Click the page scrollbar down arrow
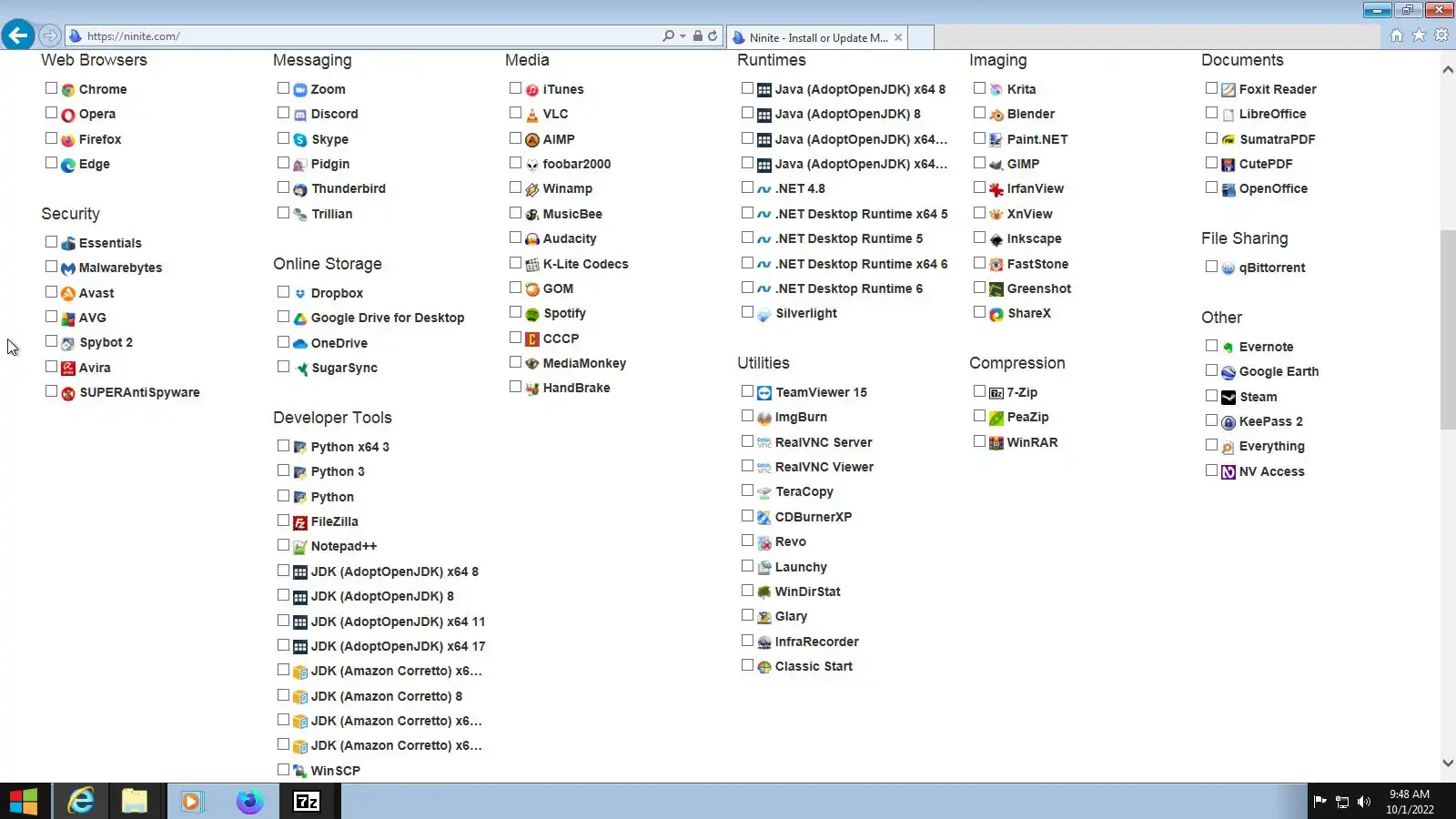1456x819 pixels. (x=1448, y=763)
